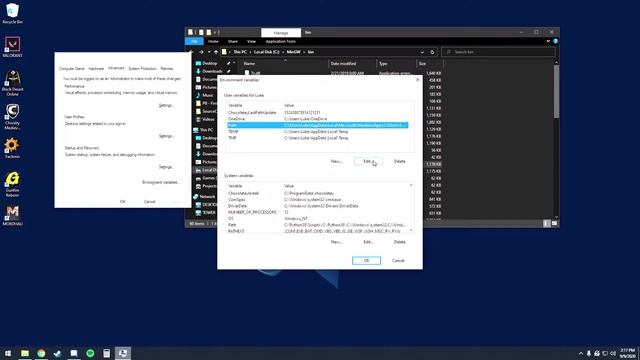Select the Manage contextual tab

[x=281, y=33]
